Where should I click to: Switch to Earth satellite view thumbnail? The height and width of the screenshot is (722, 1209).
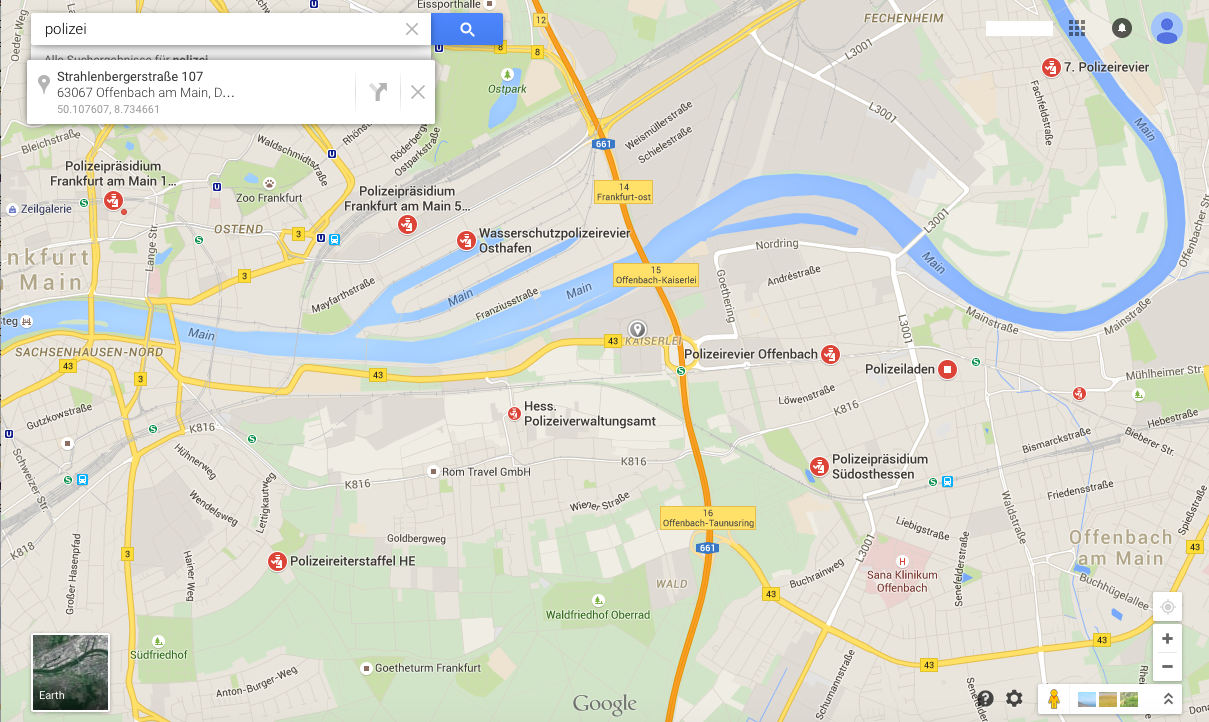[71, 672]
